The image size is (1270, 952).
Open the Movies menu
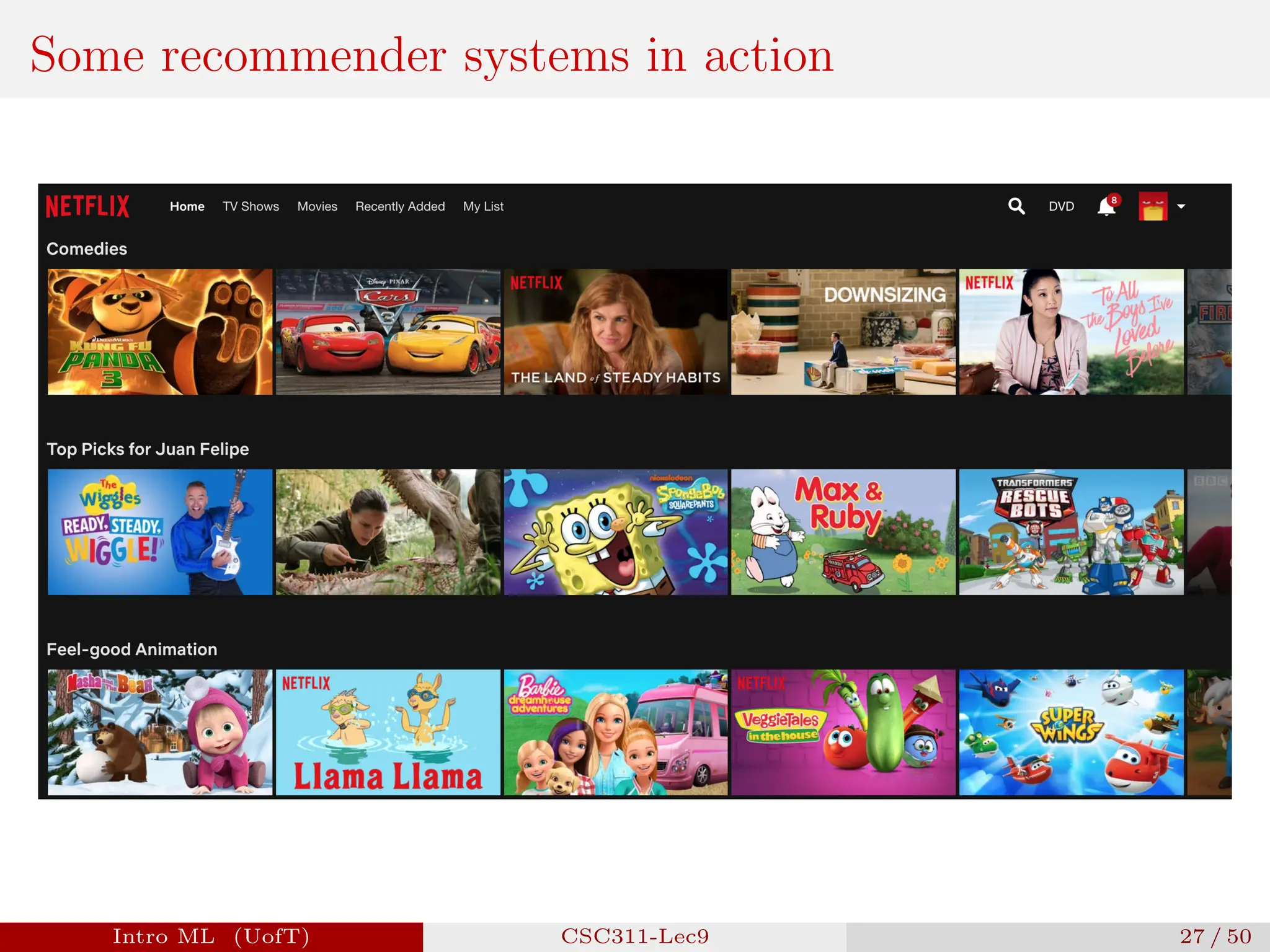(317, 206)
